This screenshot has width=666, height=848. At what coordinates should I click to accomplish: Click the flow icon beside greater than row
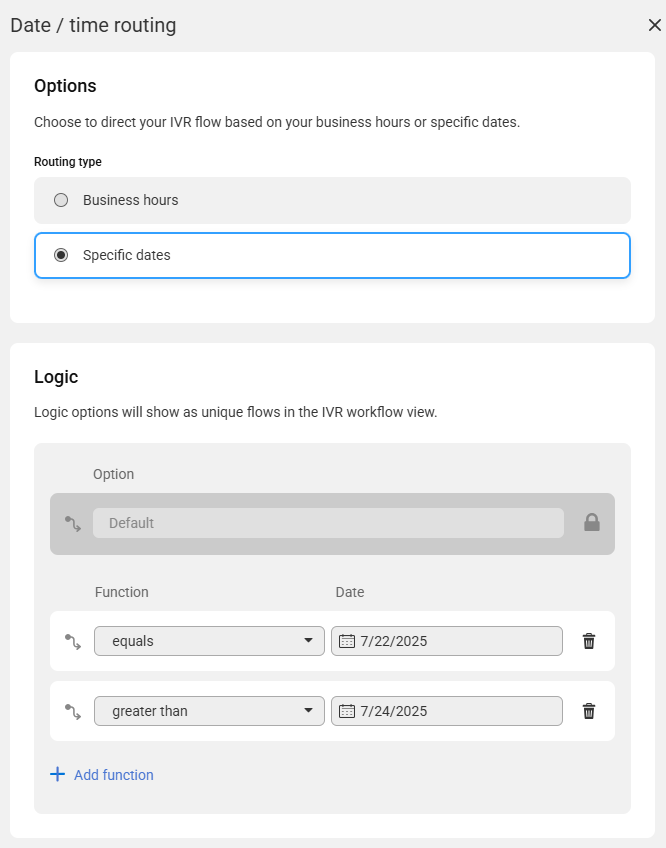(73, 712)
